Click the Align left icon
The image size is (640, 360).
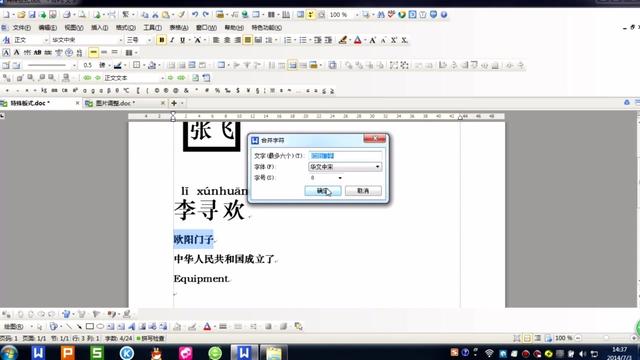tap(216, 40)
